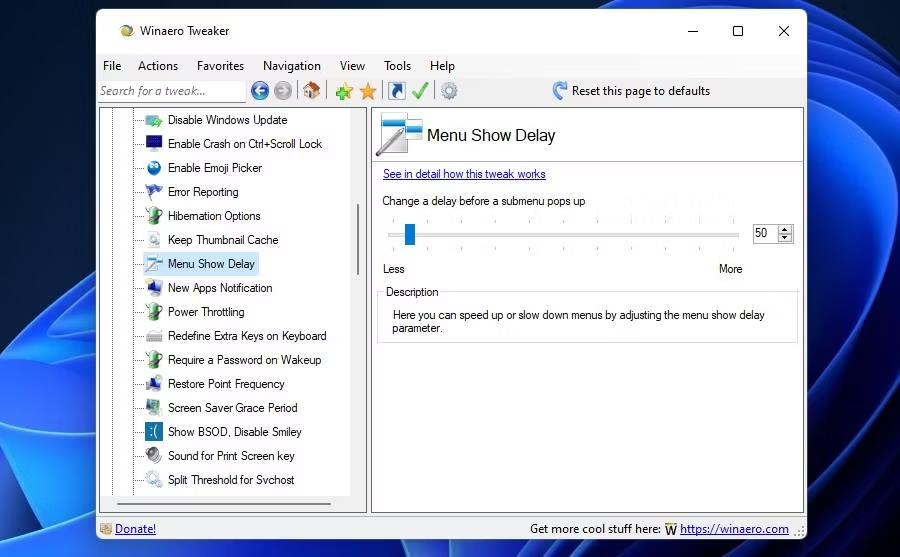Viewport: 900px width, 557px height.
Task: Open settings with the gear icon
Action: click(449, 91)
